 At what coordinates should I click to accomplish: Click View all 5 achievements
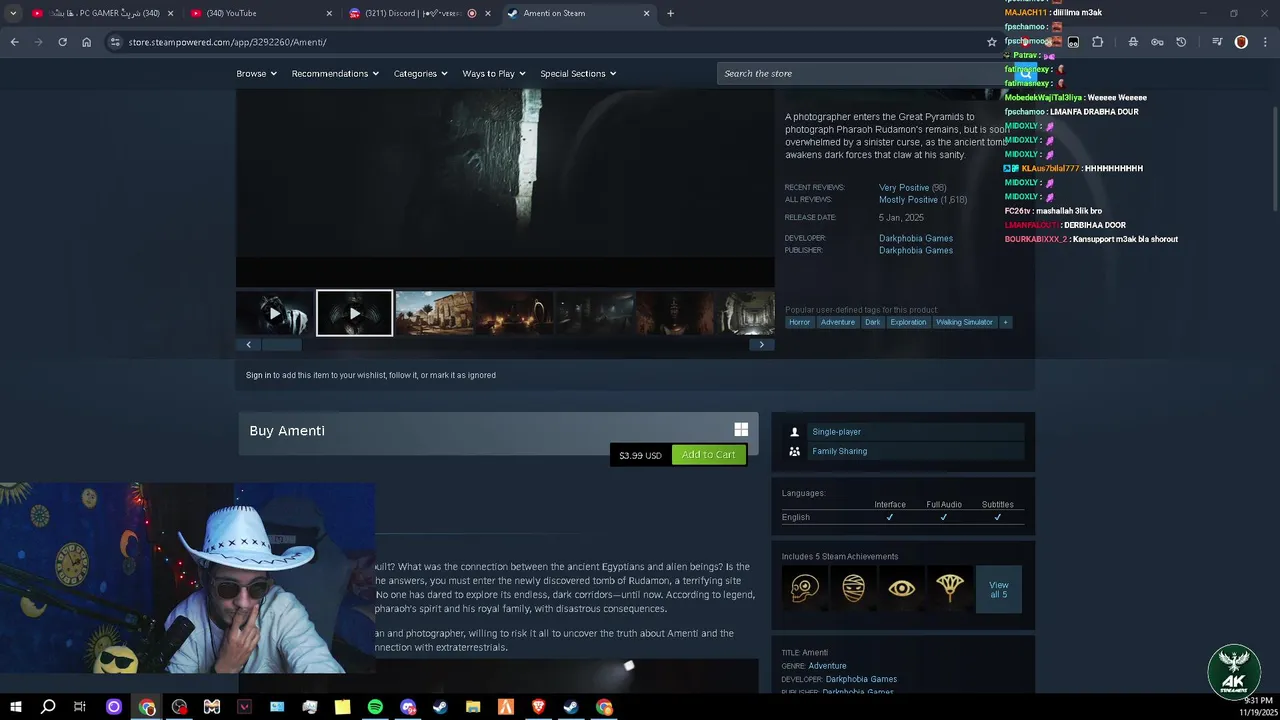[998, 589]
